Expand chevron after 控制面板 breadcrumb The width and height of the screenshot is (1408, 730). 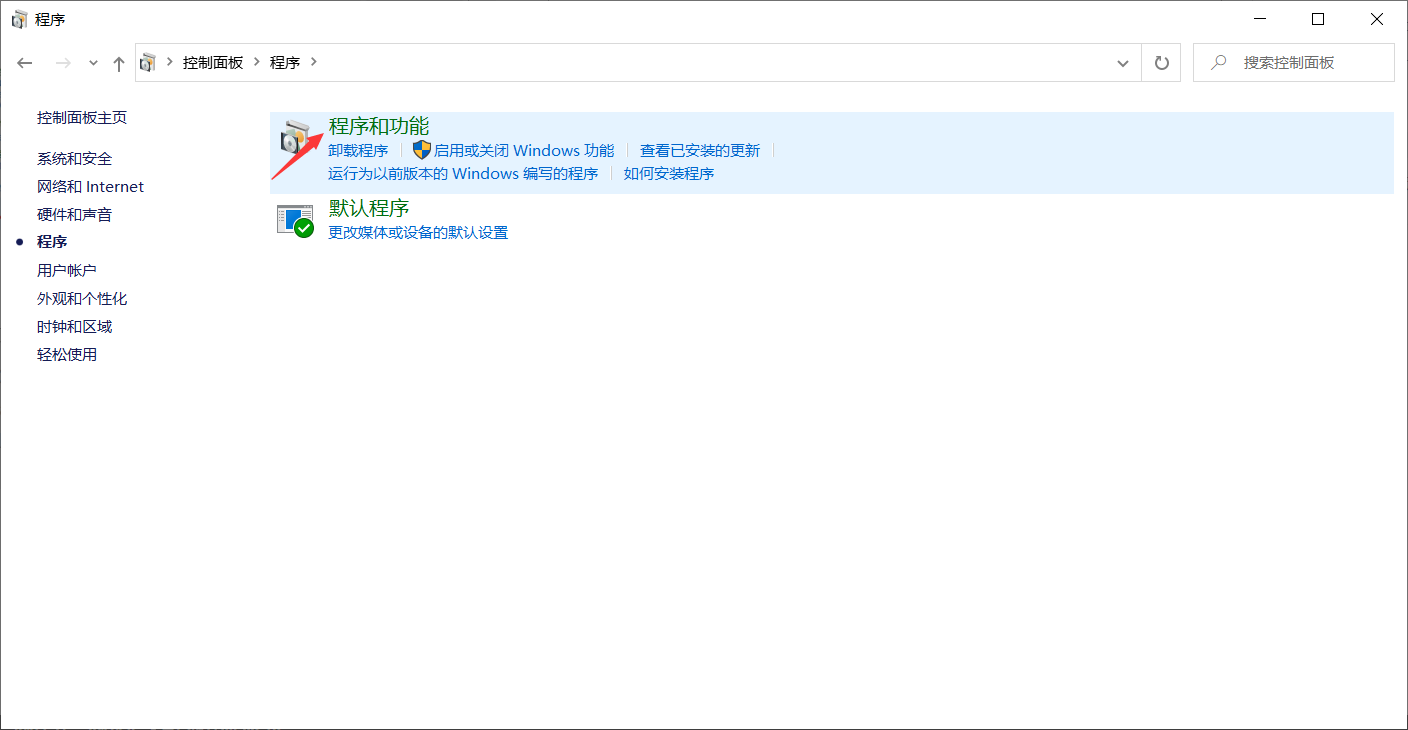(256, 62)
